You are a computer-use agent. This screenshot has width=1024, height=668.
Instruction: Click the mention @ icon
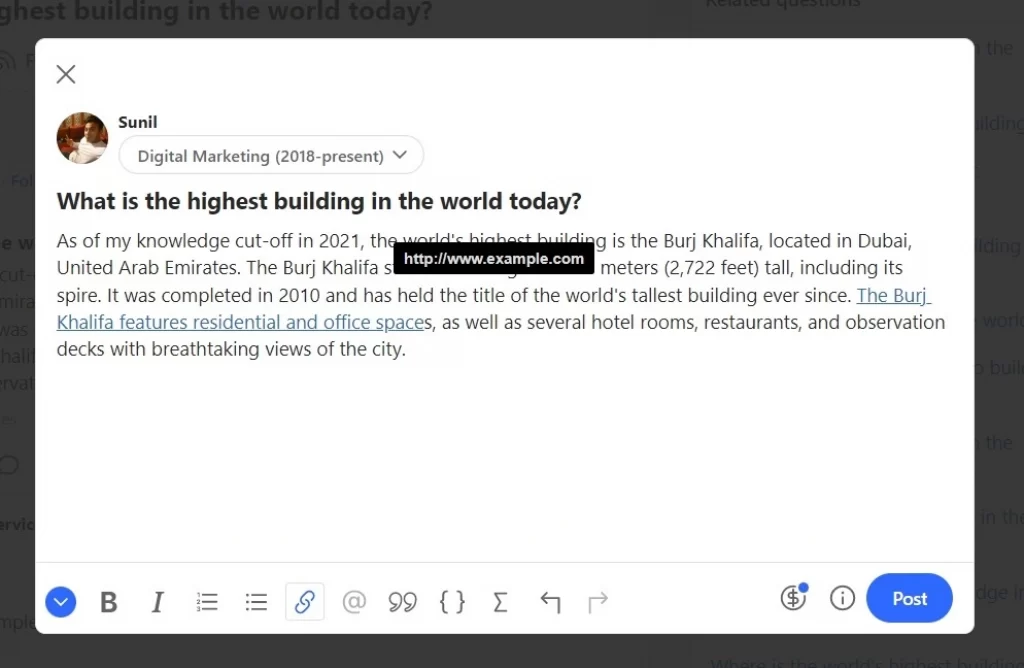click(354, 601)
